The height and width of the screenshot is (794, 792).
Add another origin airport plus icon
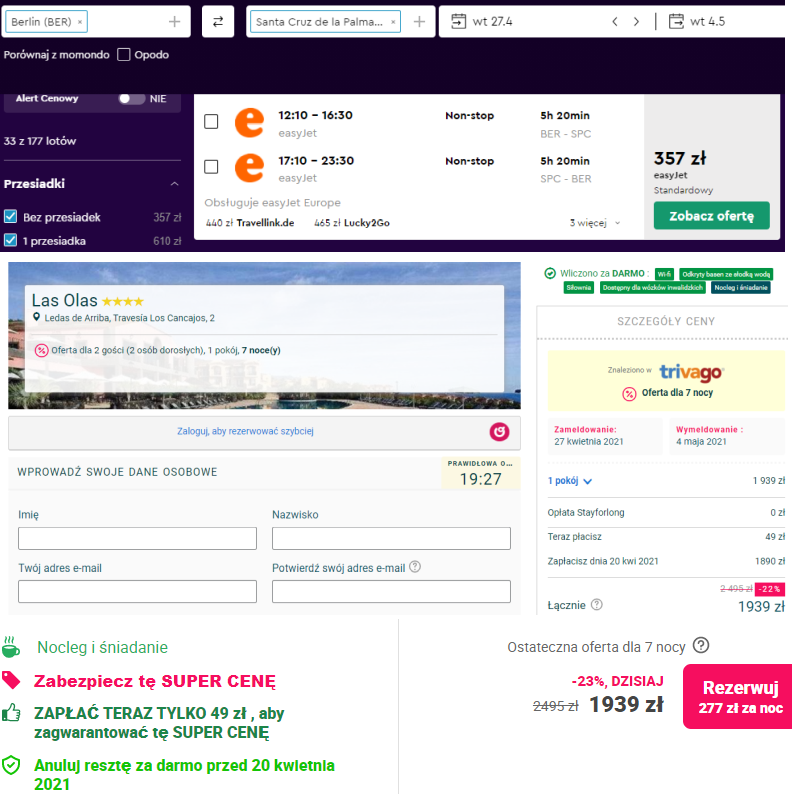pyautogui.click(x=174, y=22)
